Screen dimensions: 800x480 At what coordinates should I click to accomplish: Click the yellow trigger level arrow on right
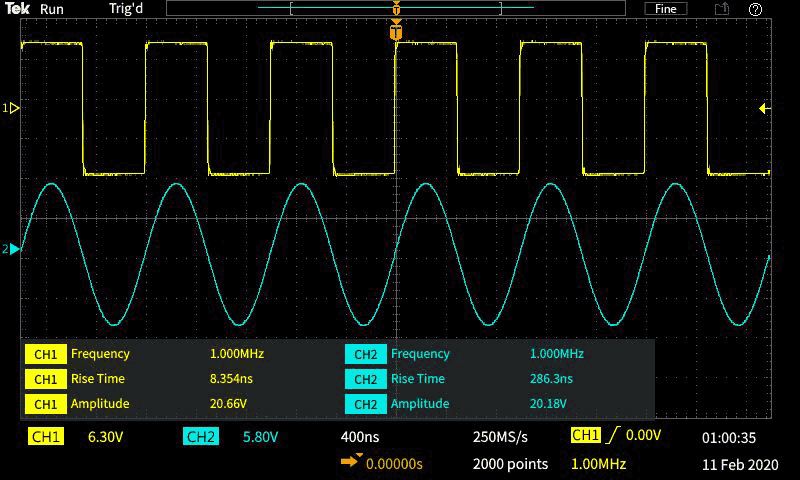click(x=764, y=108)
